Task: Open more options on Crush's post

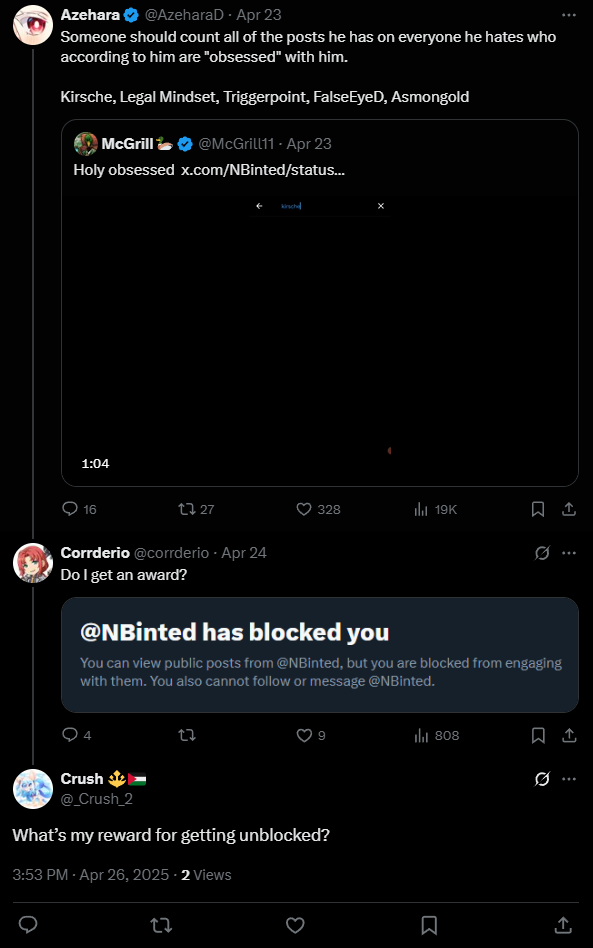Action: pyautogui.click(x=569, y=779)
